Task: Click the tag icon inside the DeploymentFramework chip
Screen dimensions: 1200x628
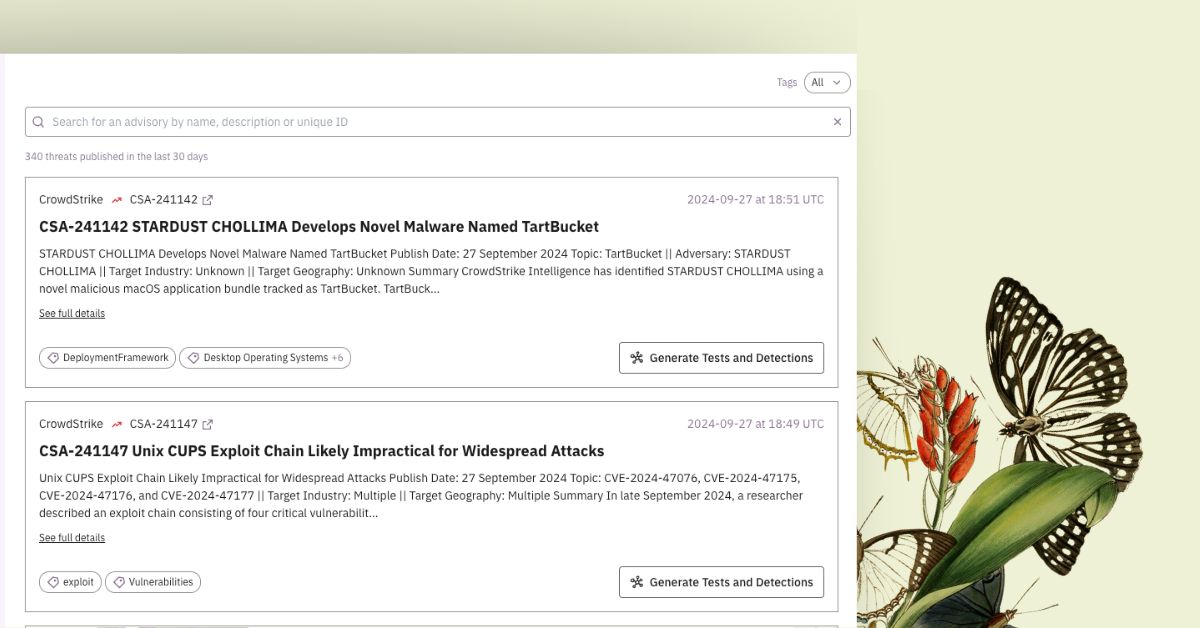Action: click(53, 358)
